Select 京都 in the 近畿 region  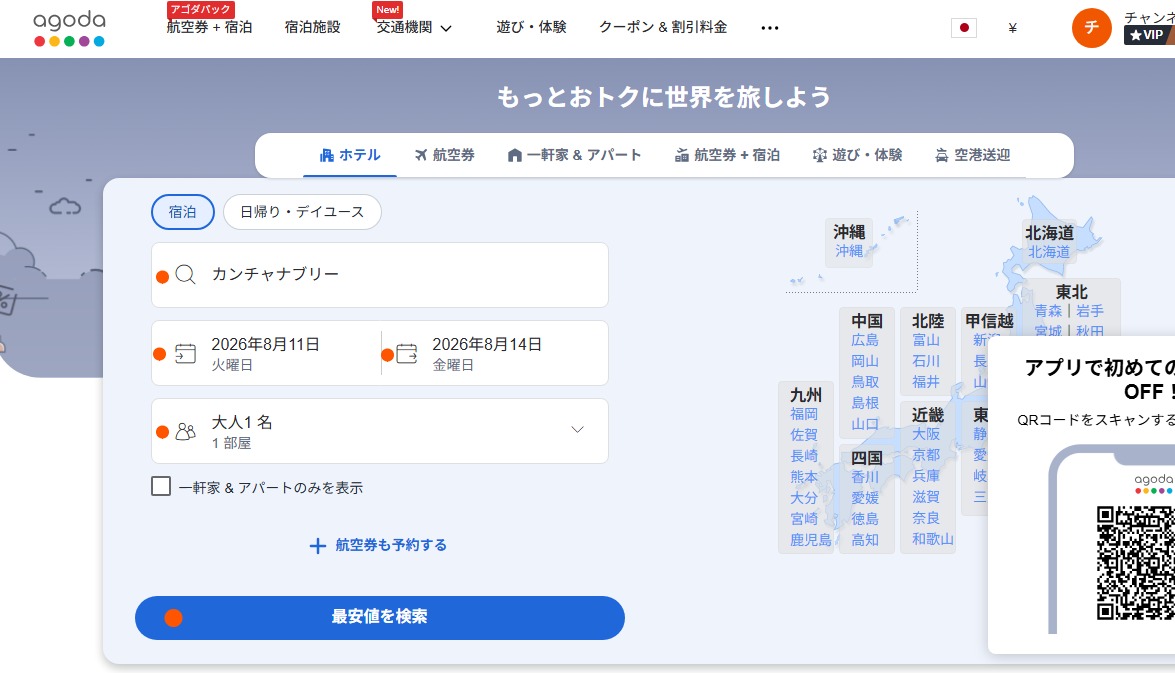[x=926, y=455]
